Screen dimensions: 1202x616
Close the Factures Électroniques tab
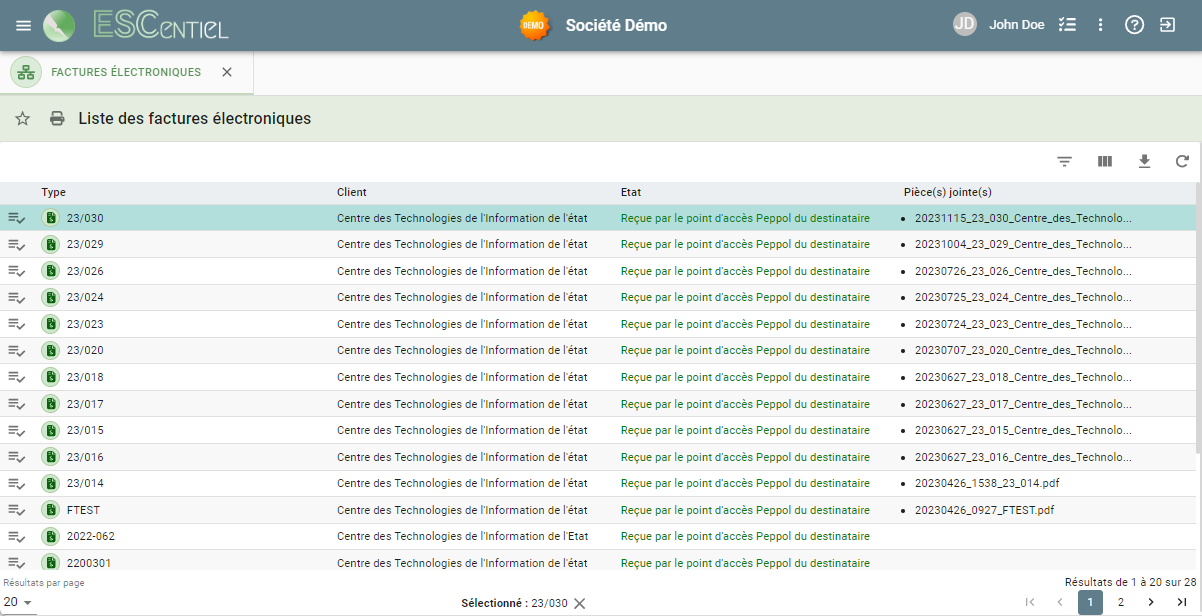coord(227,72)
